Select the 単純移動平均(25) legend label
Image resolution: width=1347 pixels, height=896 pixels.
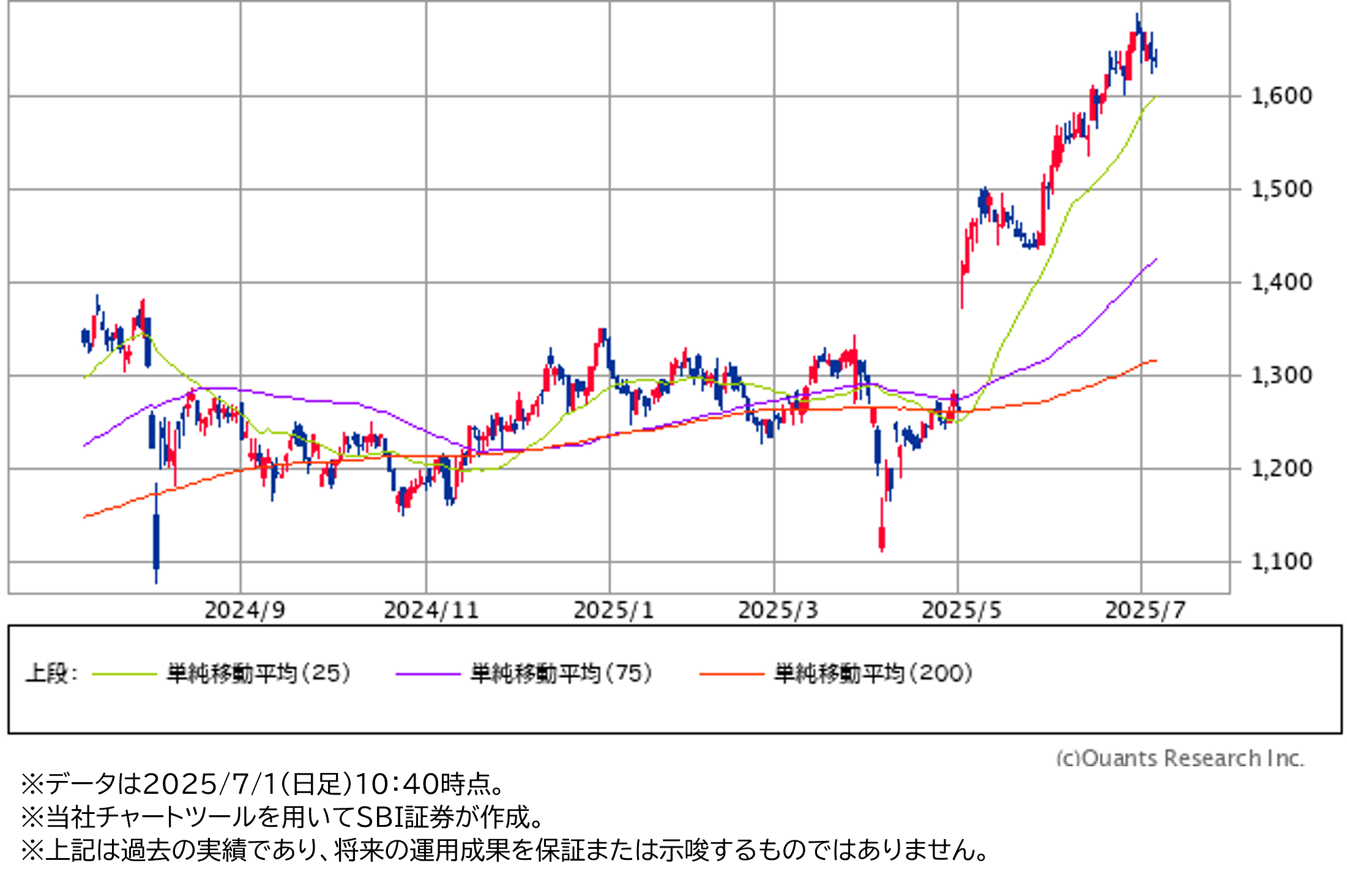tap(259, 673)
